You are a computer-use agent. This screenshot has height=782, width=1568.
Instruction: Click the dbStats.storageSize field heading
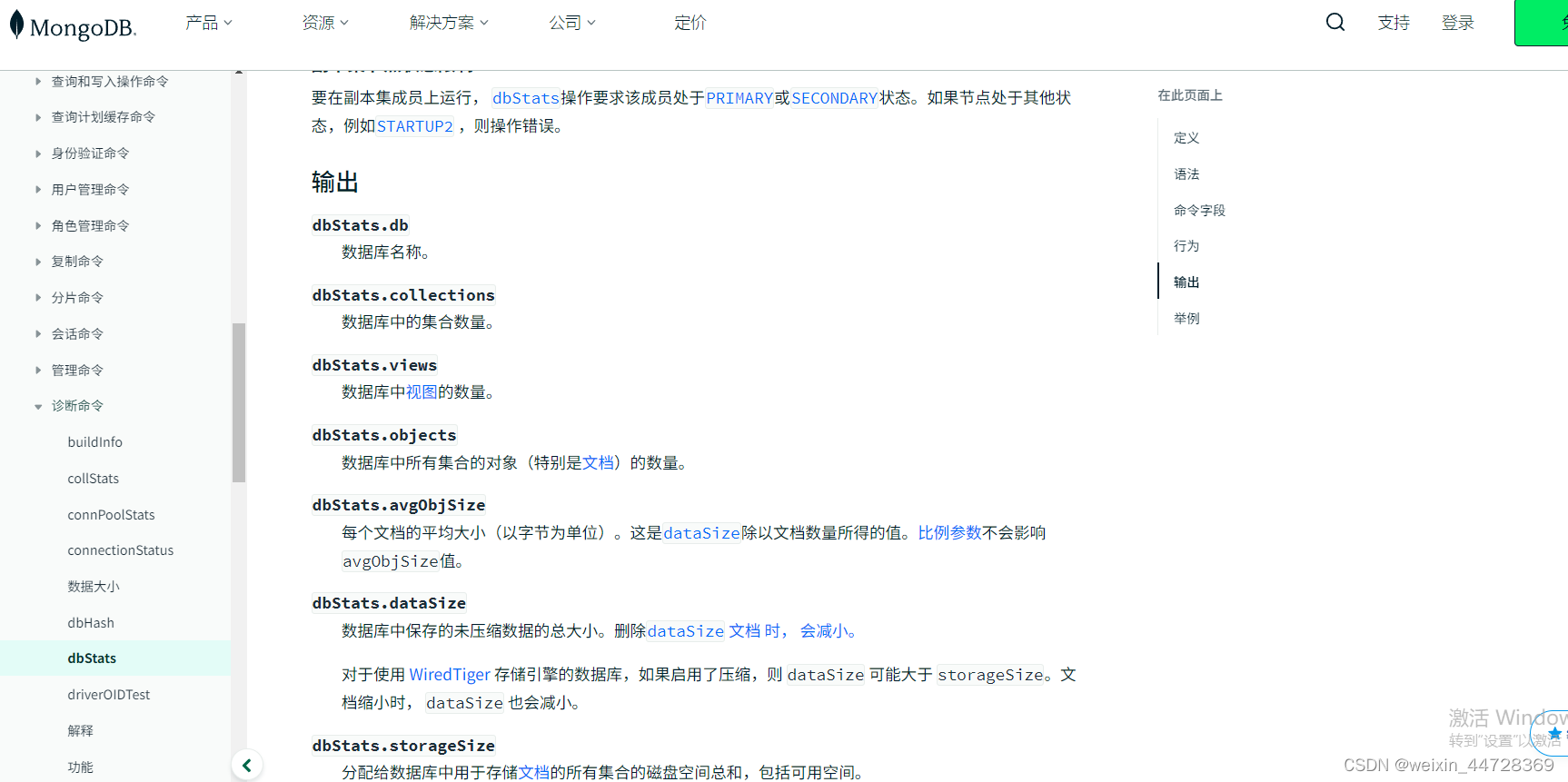(403, 746)
